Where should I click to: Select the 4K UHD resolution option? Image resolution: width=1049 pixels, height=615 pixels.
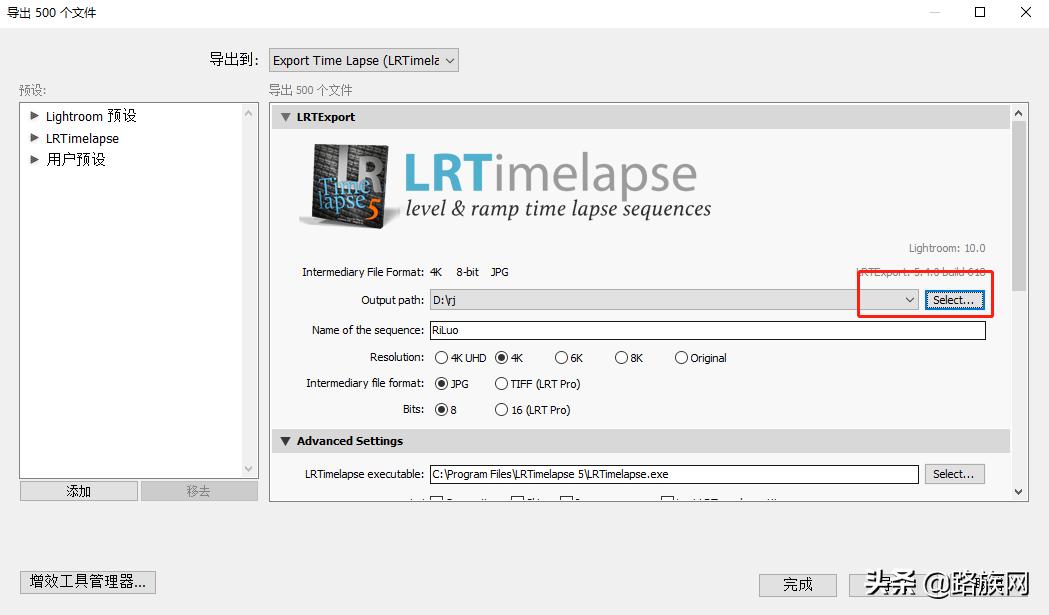(x=442, y=357)
